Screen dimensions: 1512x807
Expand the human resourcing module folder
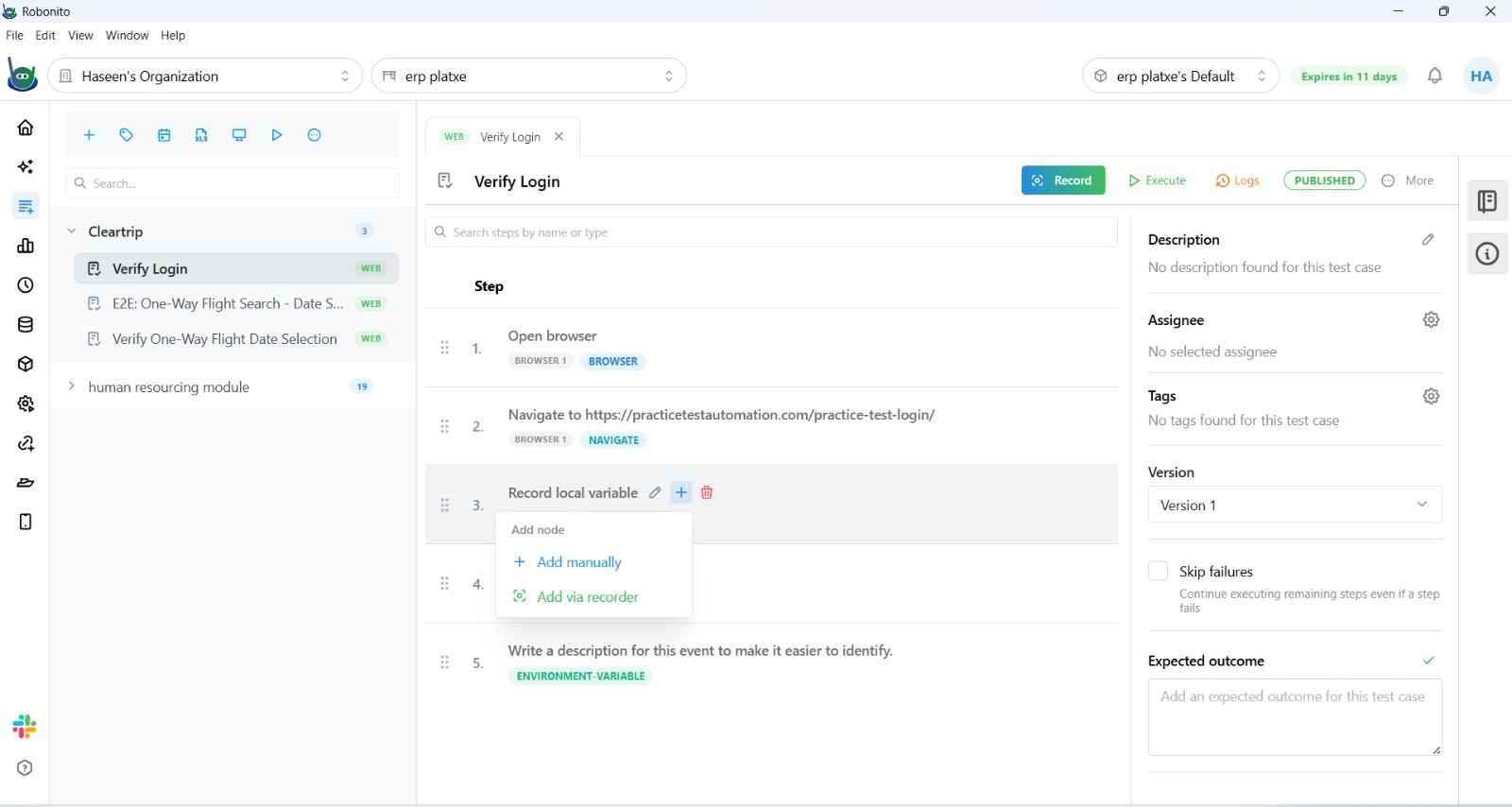point(71,386)
